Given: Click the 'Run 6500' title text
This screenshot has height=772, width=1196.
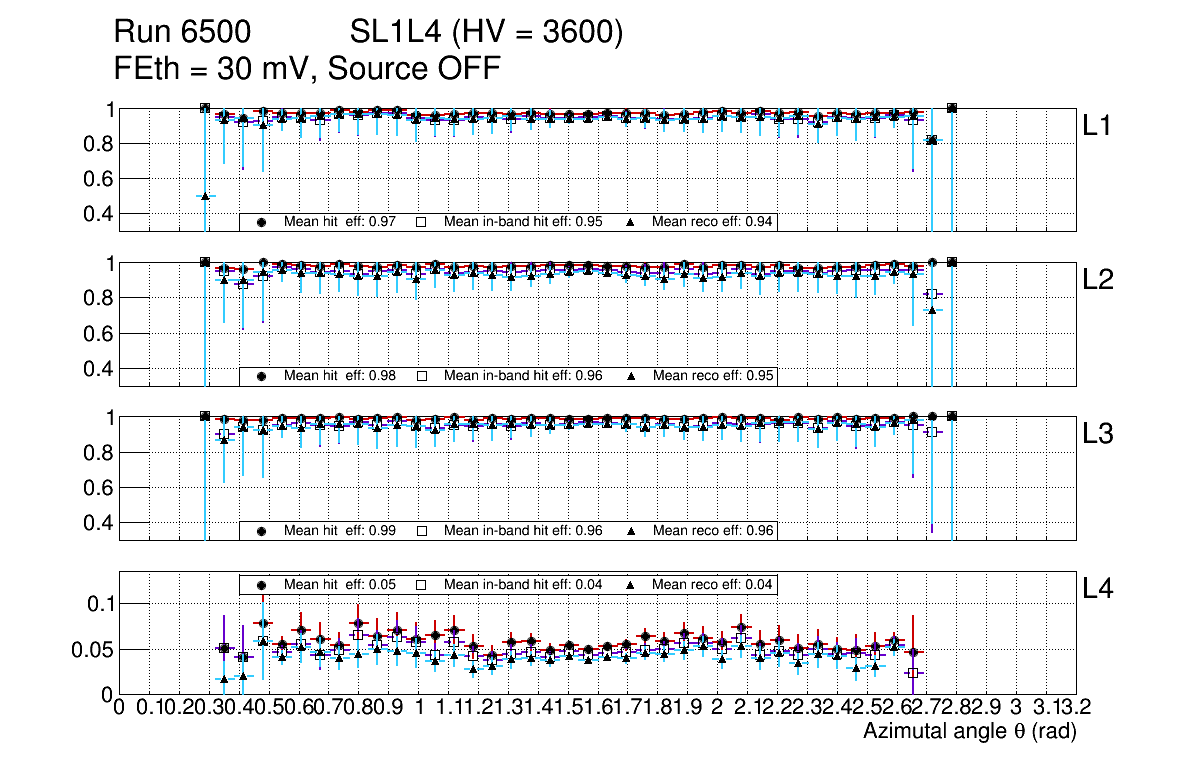Looking at the screenshot, I should click(x=182, y=33).
